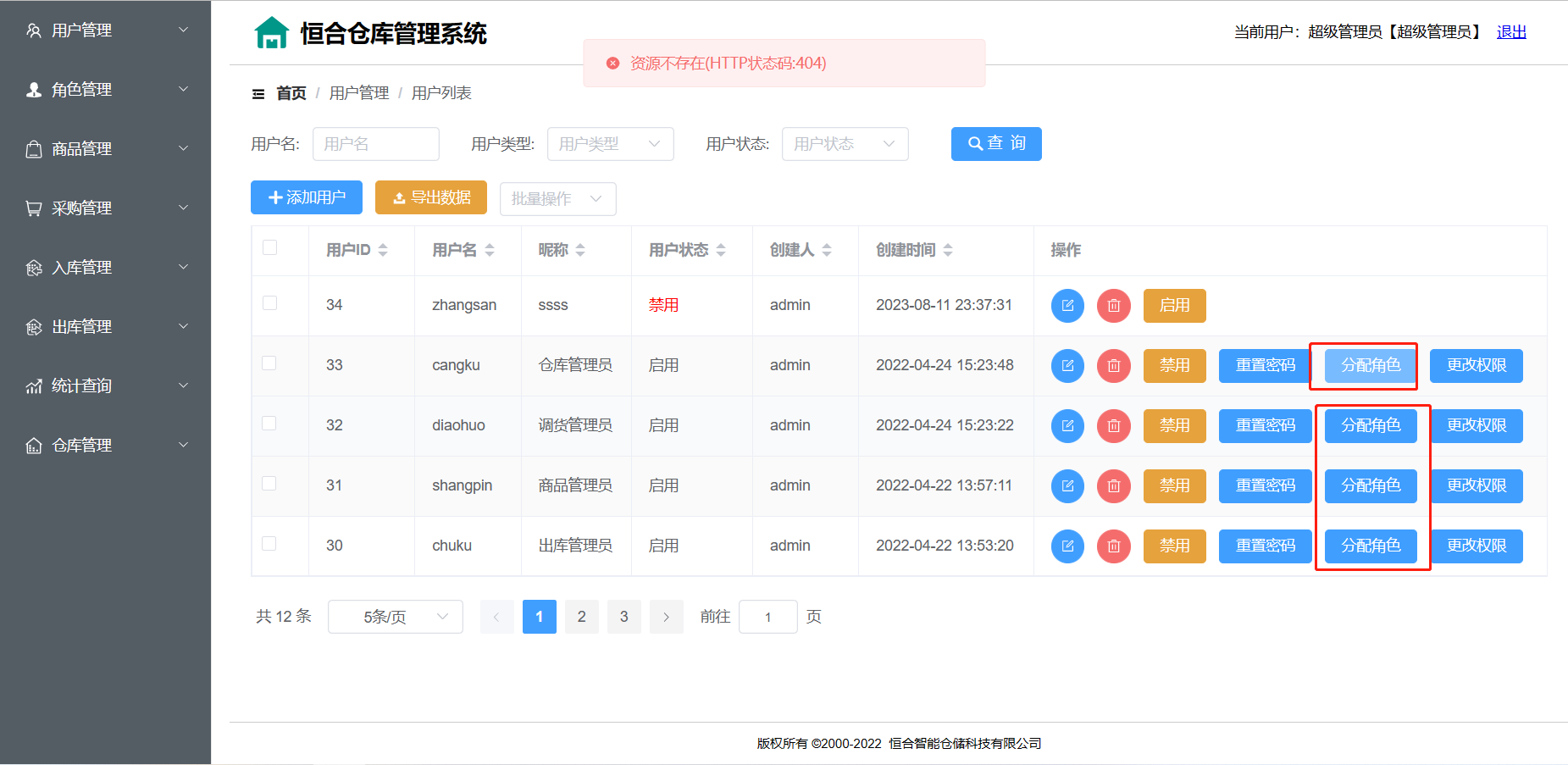Screen dimensions: 1568x765
Task: Select page 1 in pagination
Action: (540, 617)
